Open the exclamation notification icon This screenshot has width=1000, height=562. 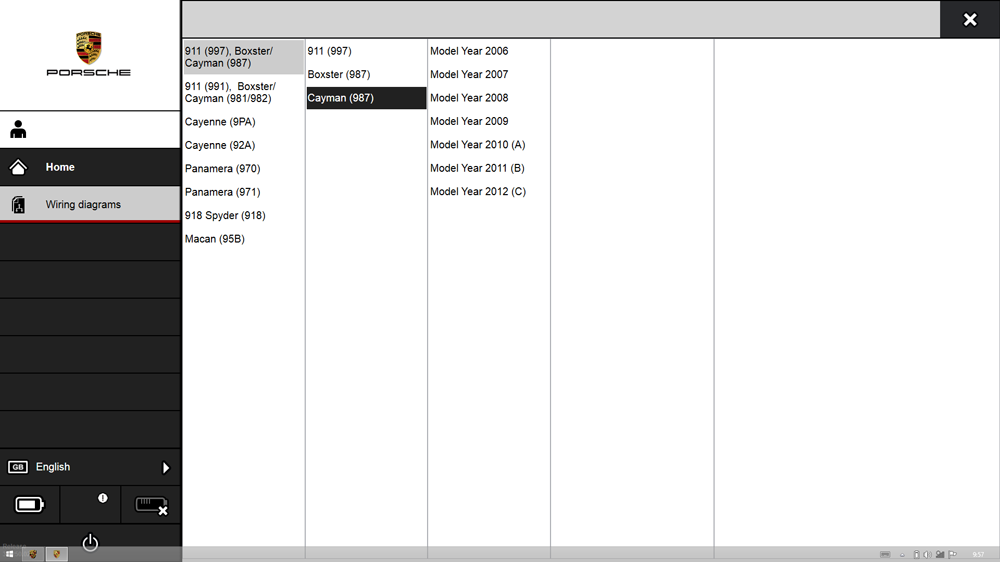103,498
